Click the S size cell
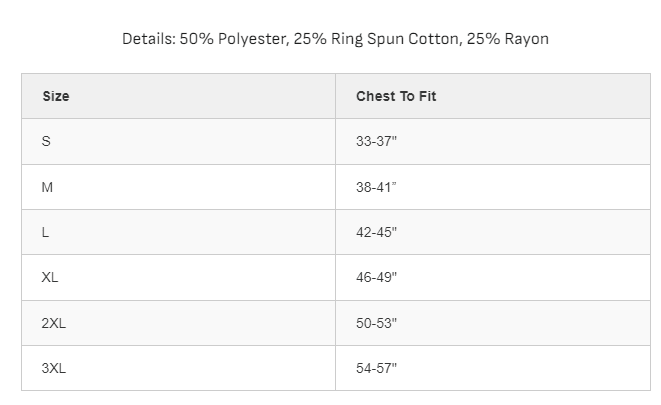Viewport: 661px width, 405px height. point(178,141)
